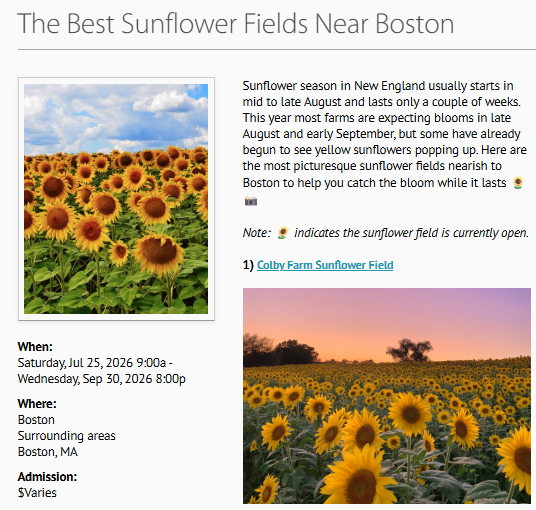Image resolution: width=536 pixels, height=510 pixels.
Task: Select the 'Wednesday, Sep 30, 2026 8:00p' end date
Action: click(102, 379)
